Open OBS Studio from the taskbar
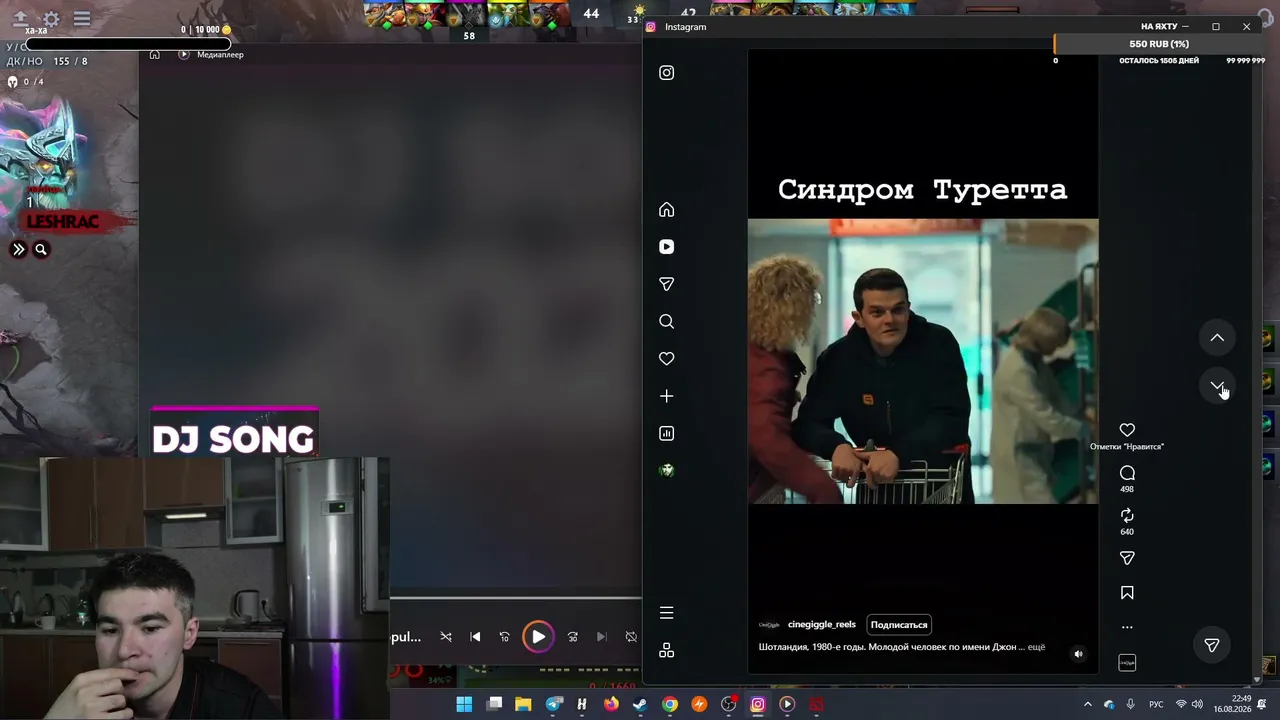This screenshot has height=720, width=1280. click(729, 704)
